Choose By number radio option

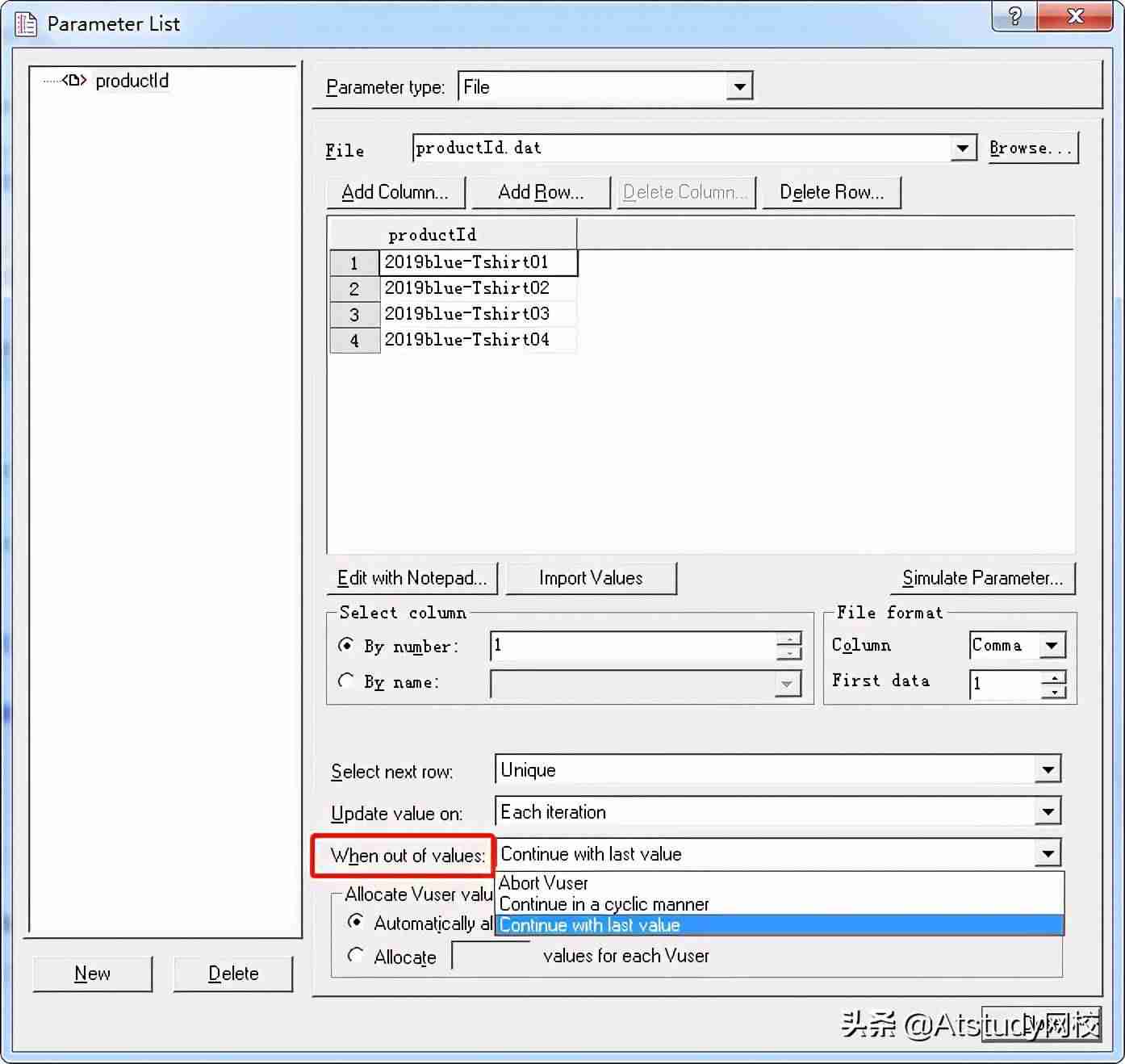tap(346, 645)
